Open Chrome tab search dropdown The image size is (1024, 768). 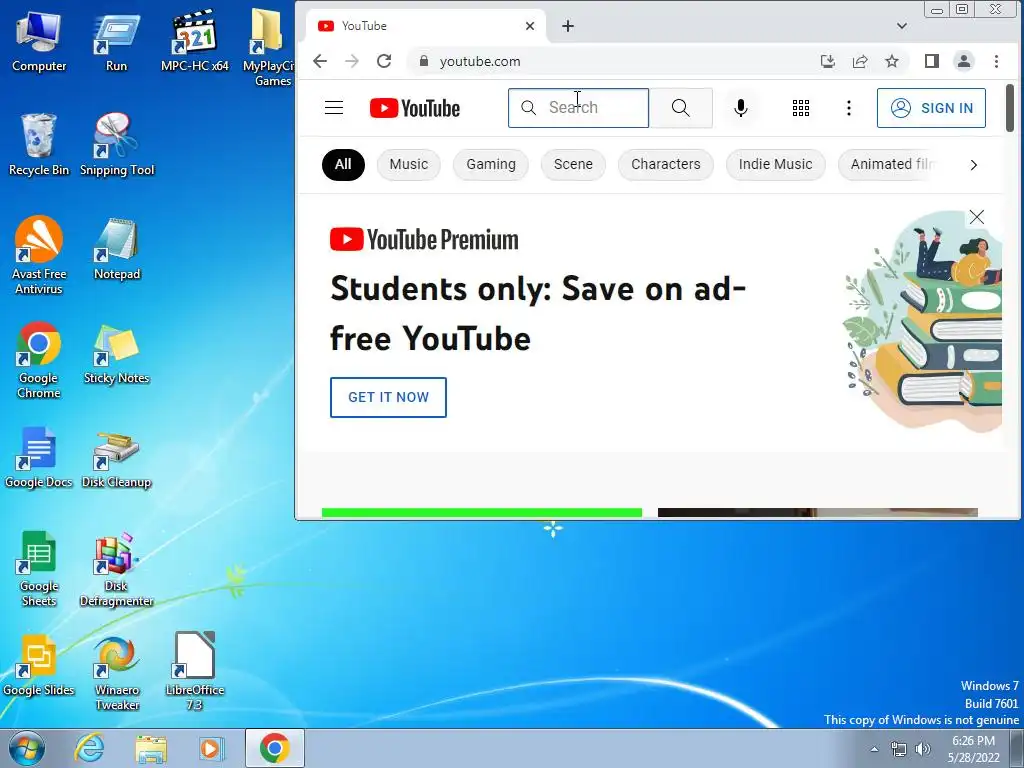902,26
